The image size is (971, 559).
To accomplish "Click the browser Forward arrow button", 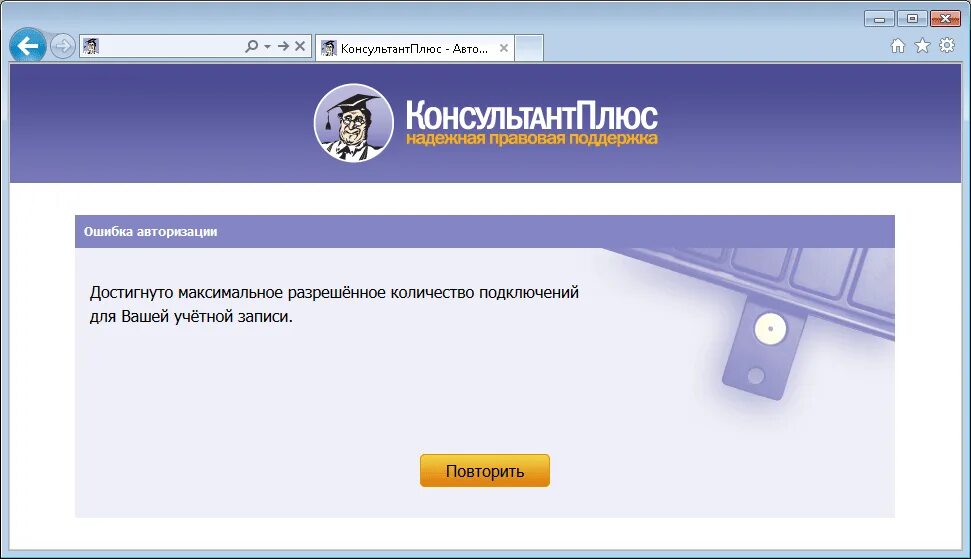I will point(63,46).
